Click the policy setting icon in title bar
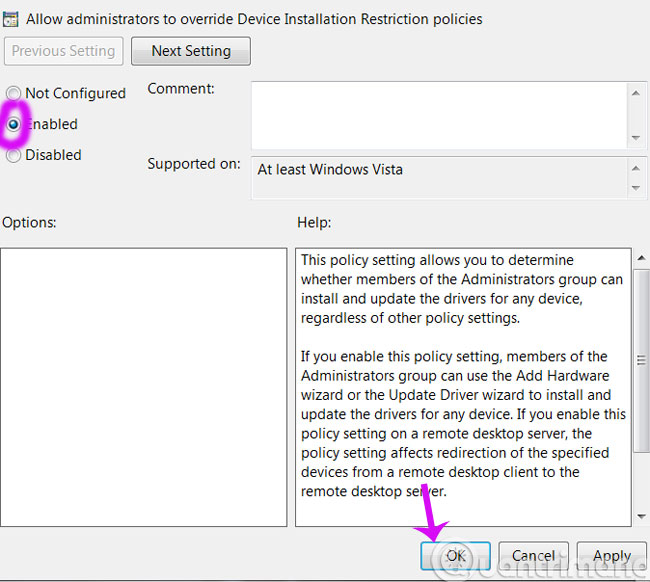This screenshot has height=582, width=650. [11, 19]
